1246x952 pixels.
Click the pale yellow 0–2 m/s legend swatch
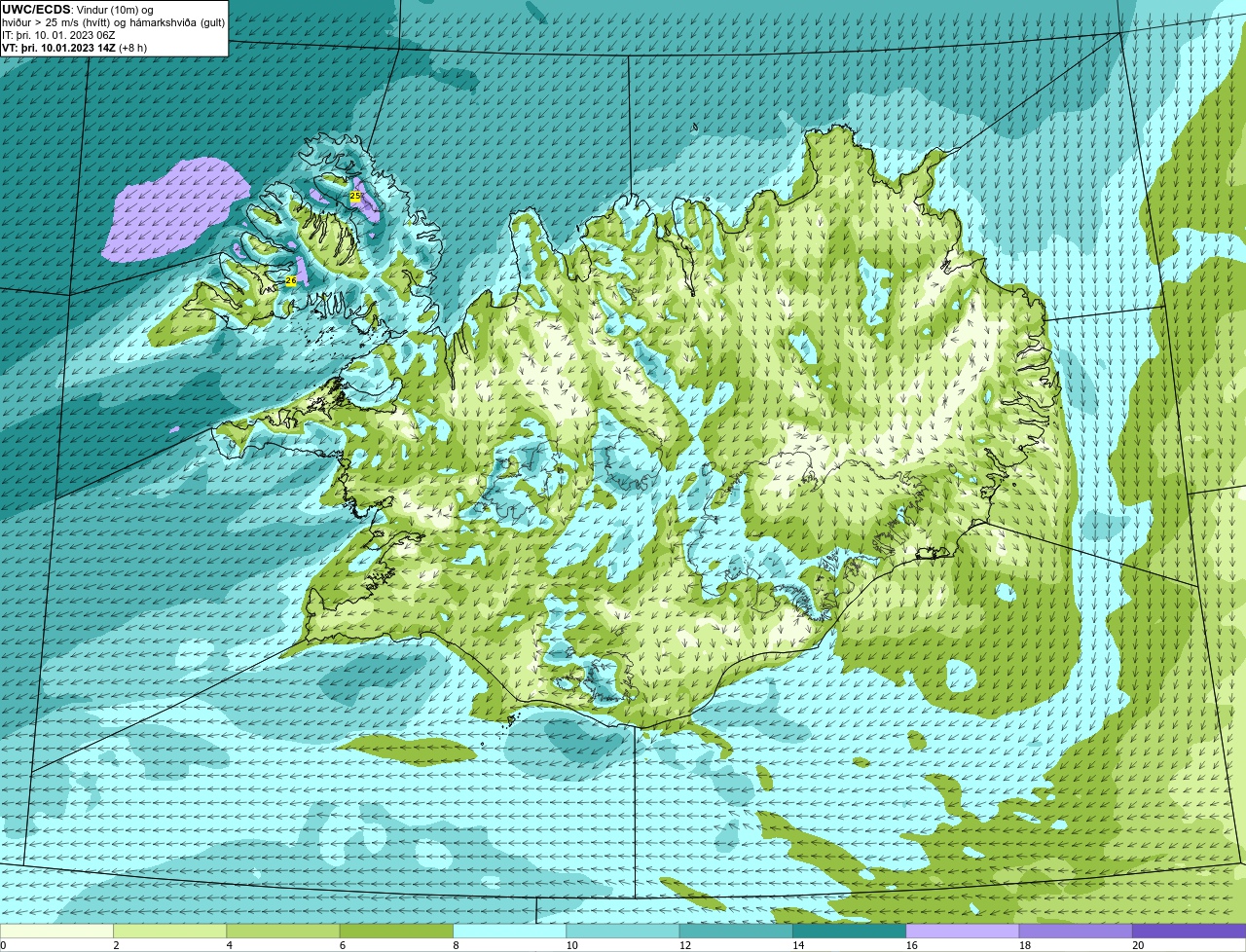click(56, 931)
